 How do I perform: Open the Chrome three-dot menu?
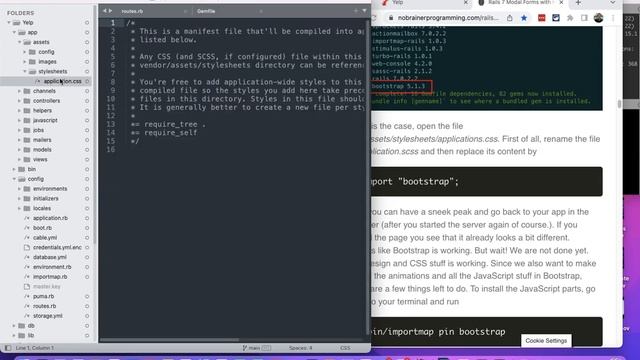click(613, 18)
